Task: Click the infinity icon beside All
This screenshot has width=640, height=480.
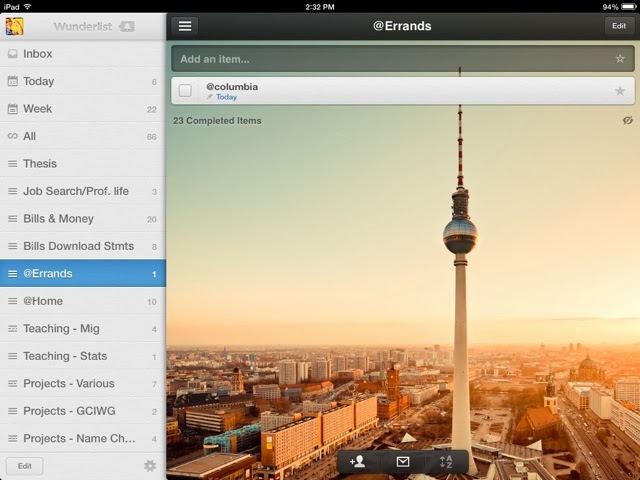Action: 13,136
